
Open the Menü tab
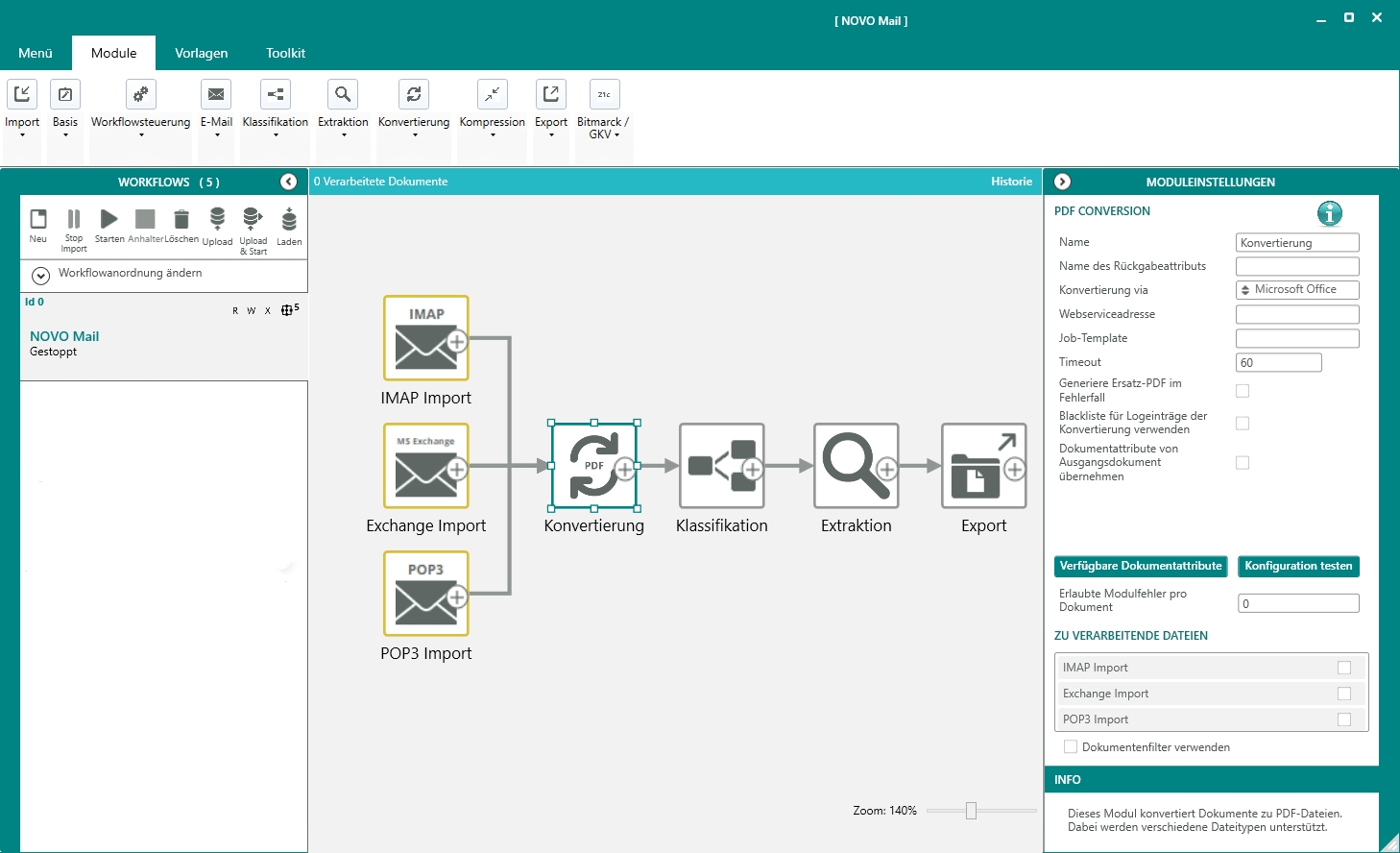(x=36, y=53)
